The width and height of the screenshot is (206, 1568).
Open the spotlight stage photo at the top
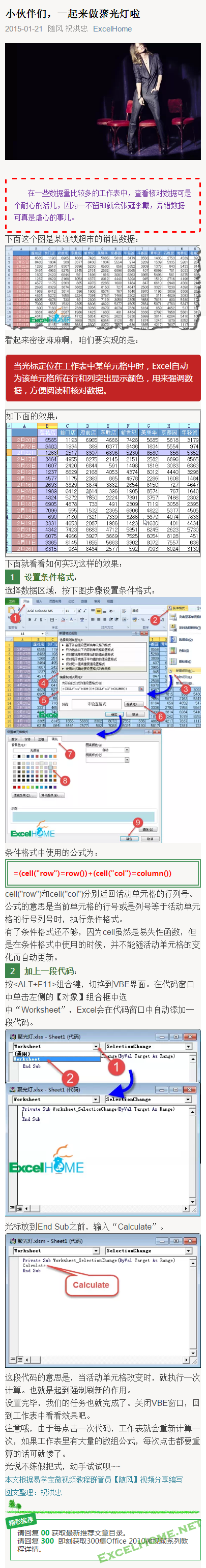103,102
